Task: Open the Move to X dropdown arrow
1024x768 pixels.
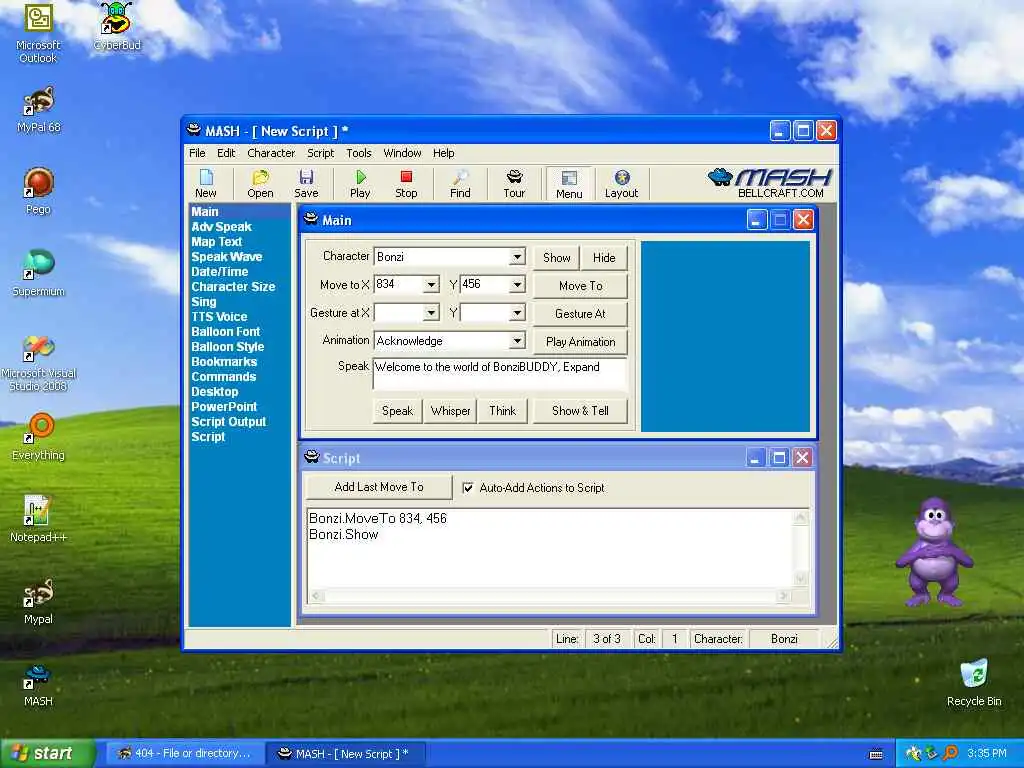Action: (431, 285)
